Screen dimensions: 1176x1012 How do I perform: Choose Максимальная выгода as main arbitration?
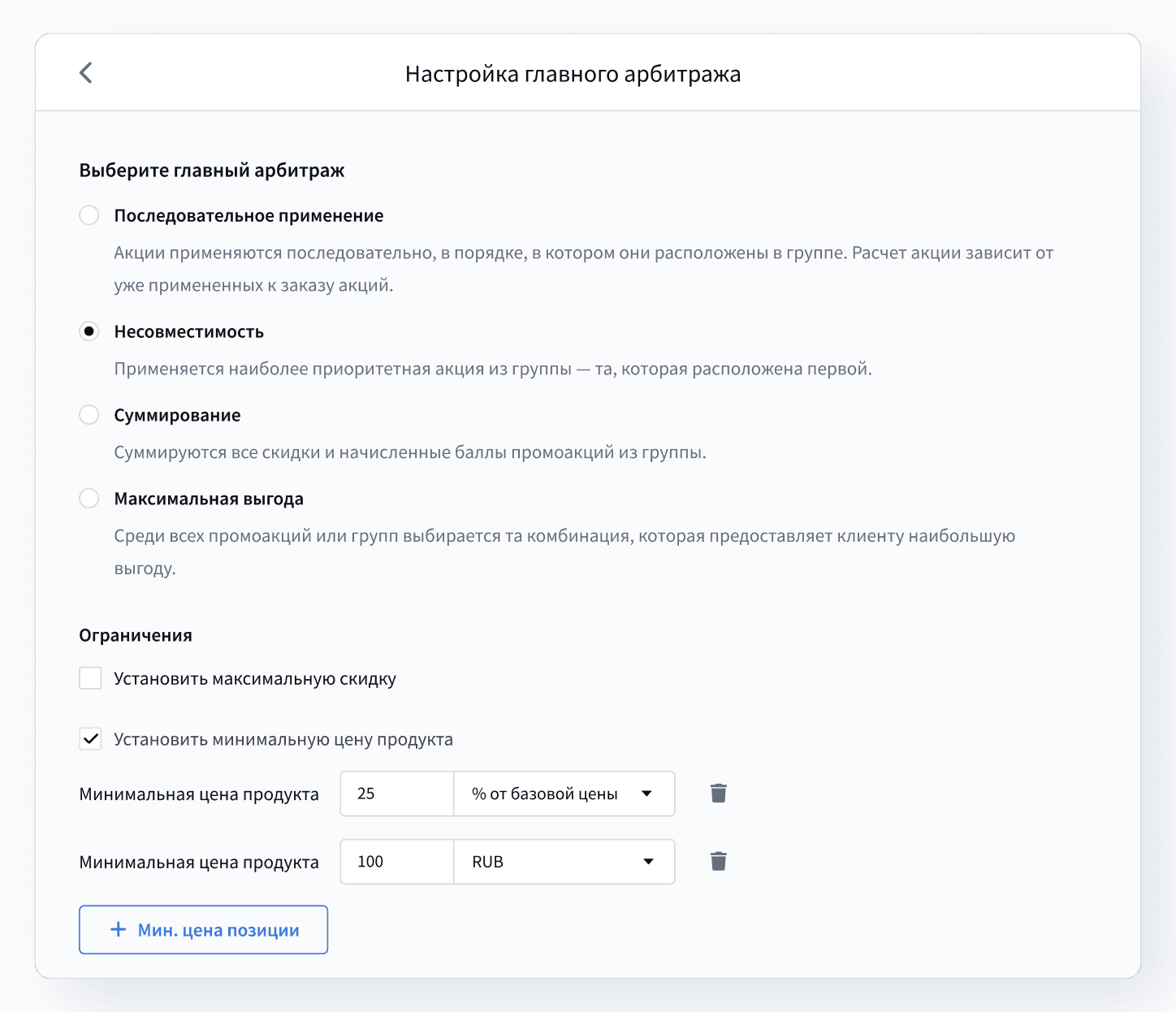[89, 498]
